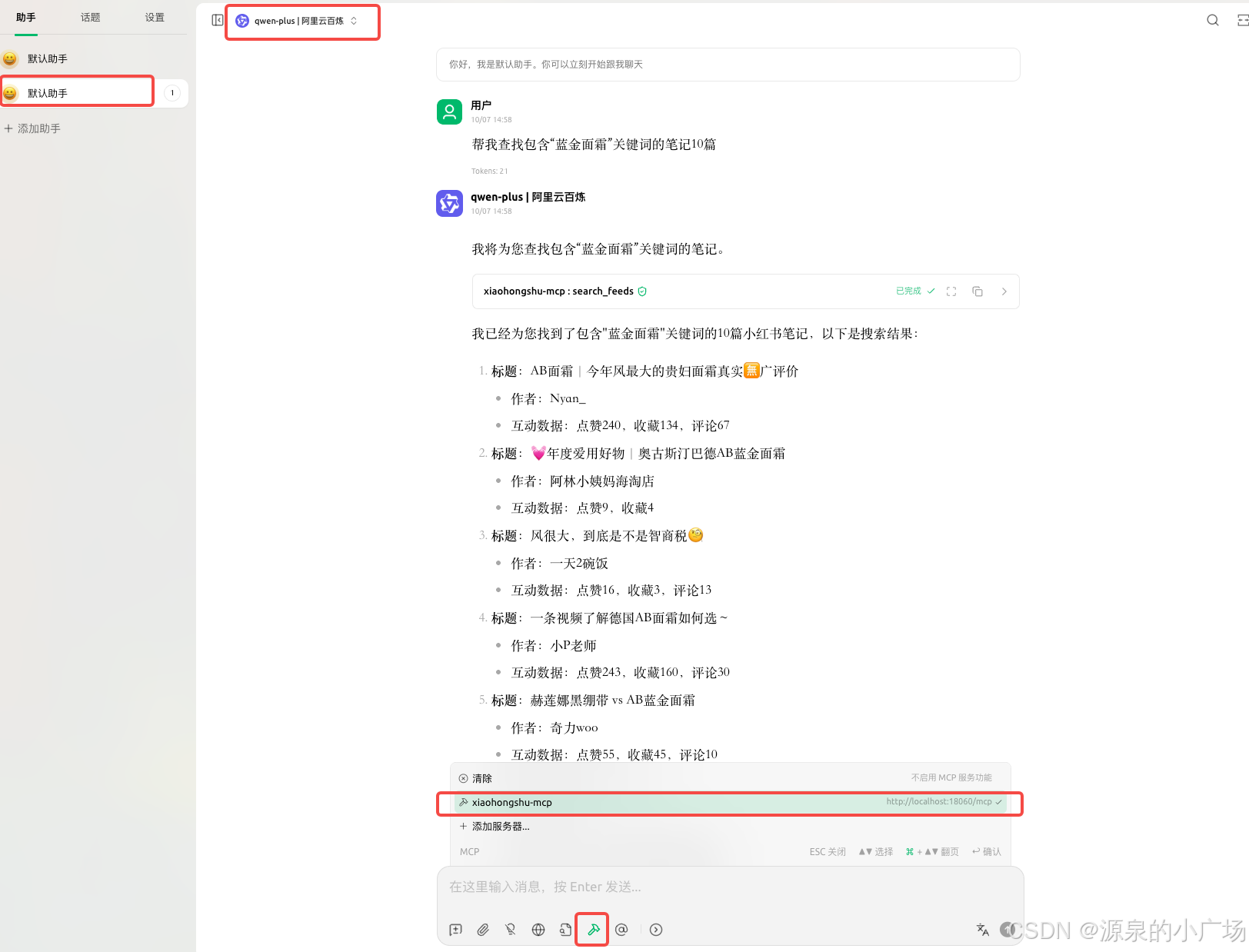Toggle the lightbulb thinking icon

511,930
